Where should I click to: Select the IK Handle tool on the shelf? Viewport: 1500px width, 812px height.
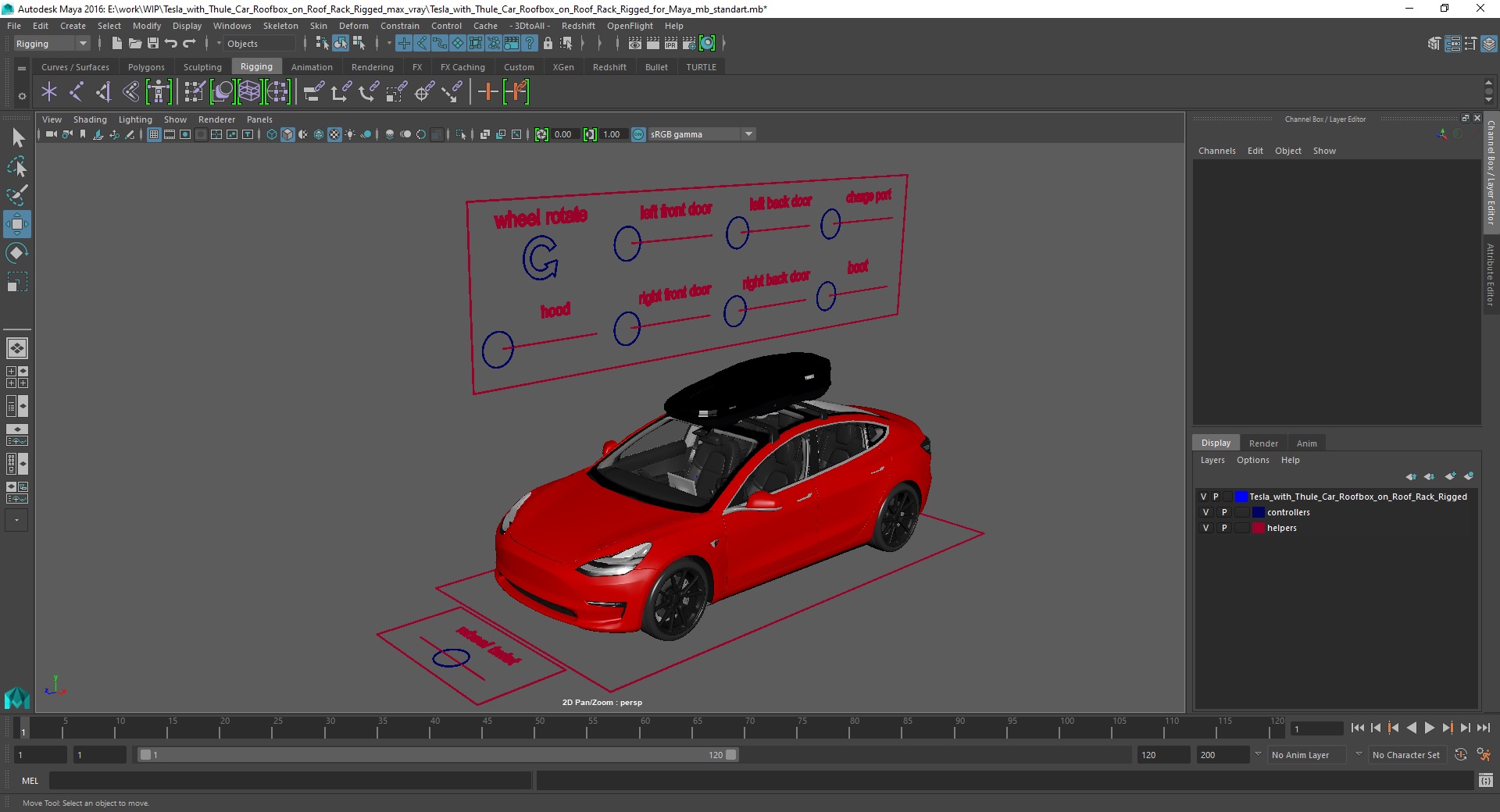tap(104, 92)
